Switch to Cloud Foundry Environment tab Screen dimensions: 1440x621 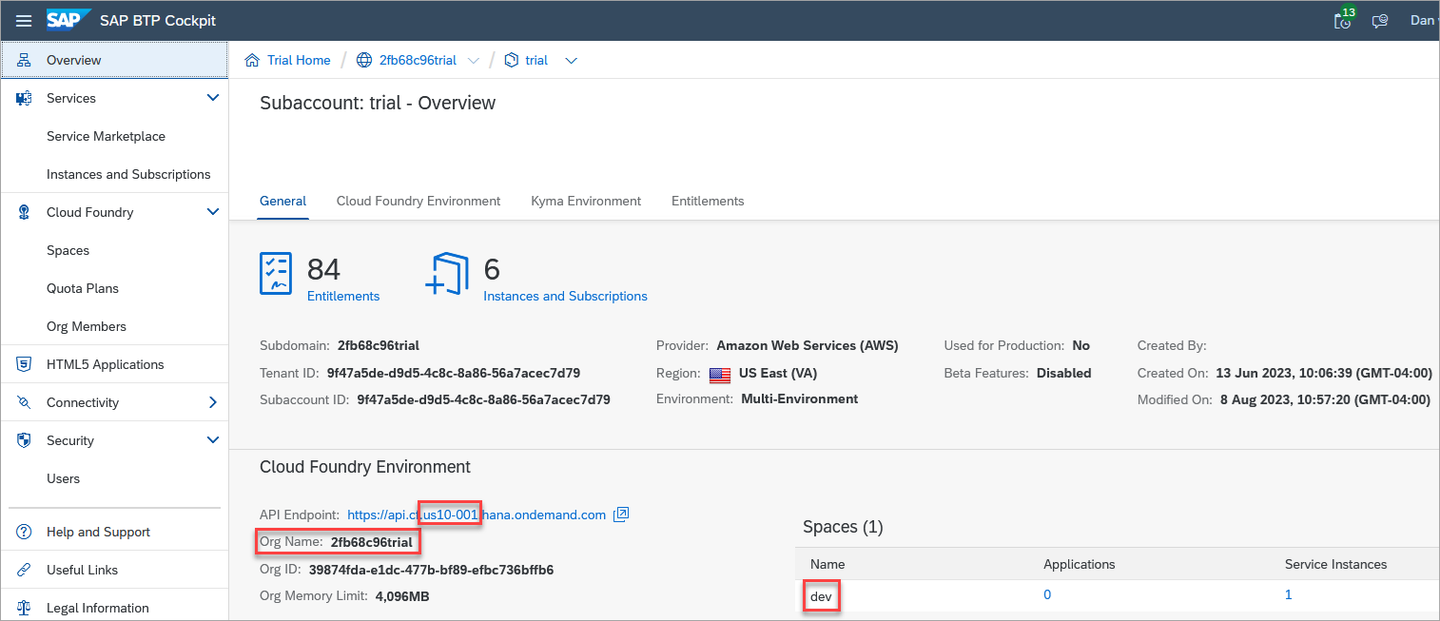pyautogui.click(x=418, y=201)
